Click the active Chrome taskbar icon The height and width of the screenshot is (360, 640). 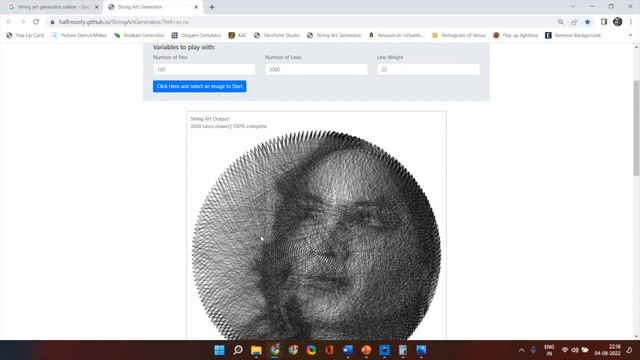pyautogui.click(x=275, y=350)
